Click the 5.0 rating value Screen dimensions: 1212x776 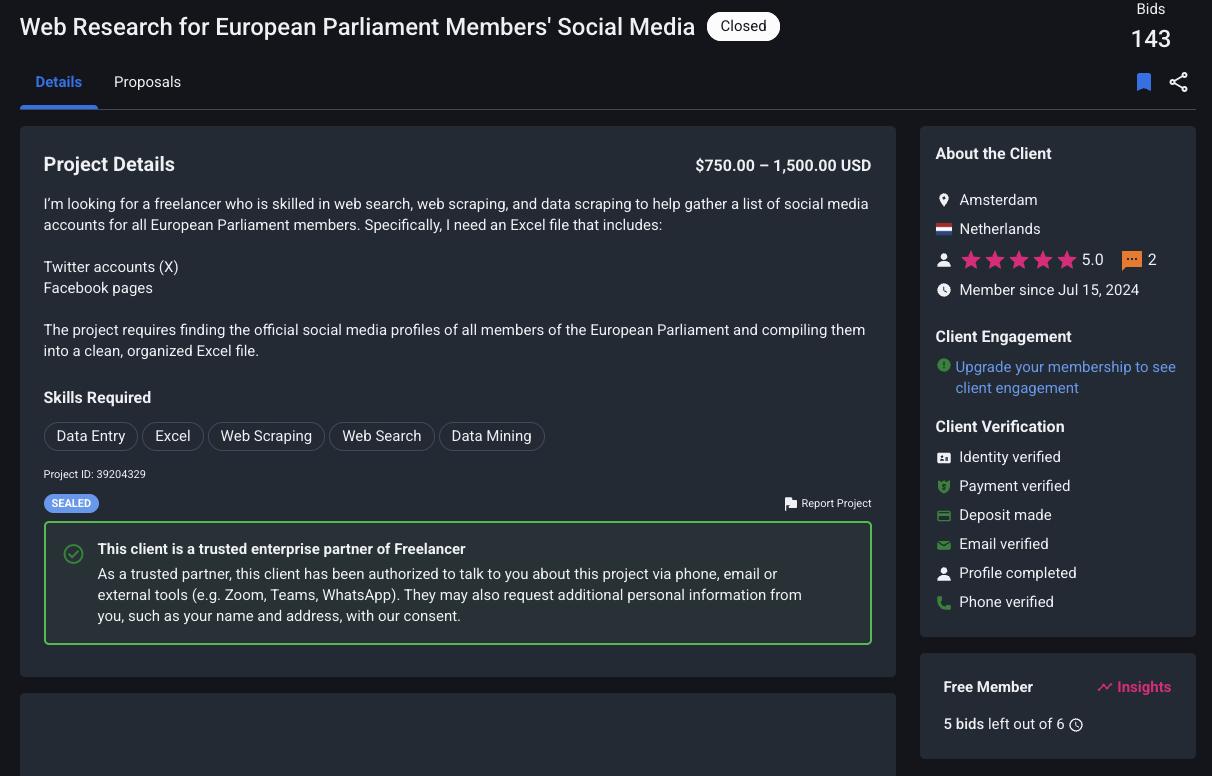[1093, 260]
